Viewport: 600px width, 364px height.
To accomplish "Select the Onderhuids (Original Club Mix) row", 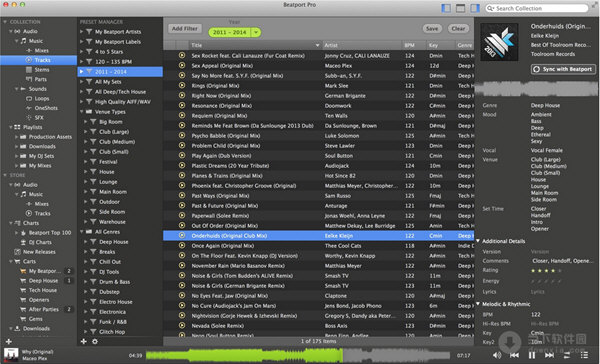I will [x=319, y=236].
